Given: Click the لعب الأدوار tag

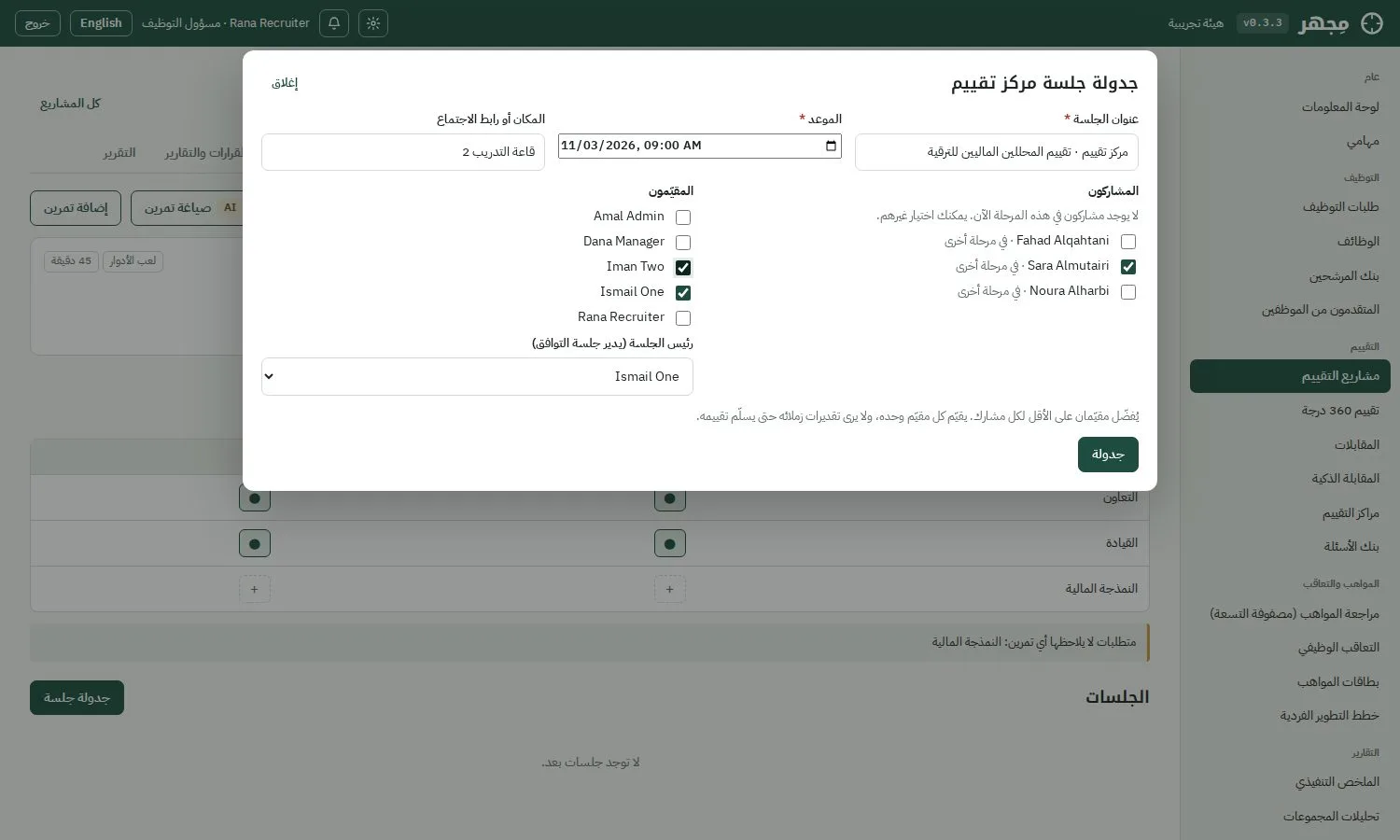Looking at the screenshot, I should pos(133,261).
